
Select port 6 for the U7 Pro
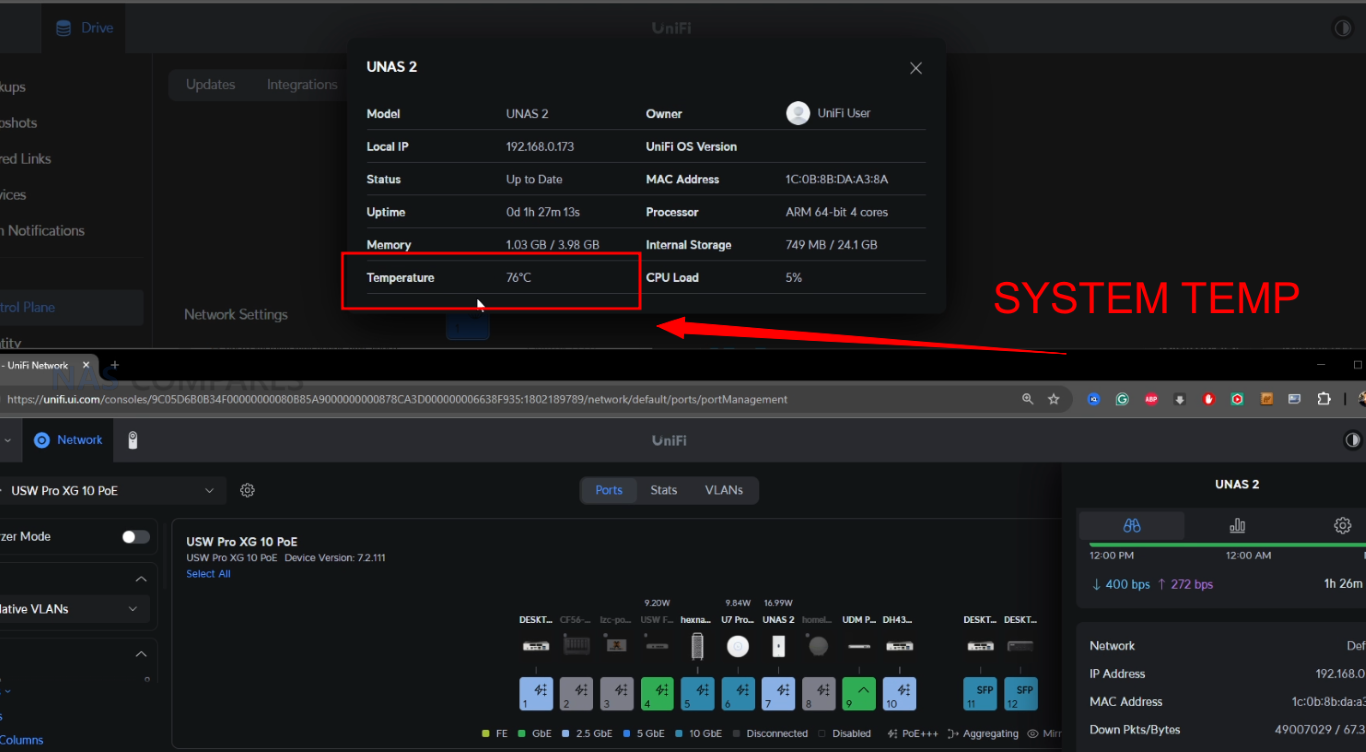[738, 694]
